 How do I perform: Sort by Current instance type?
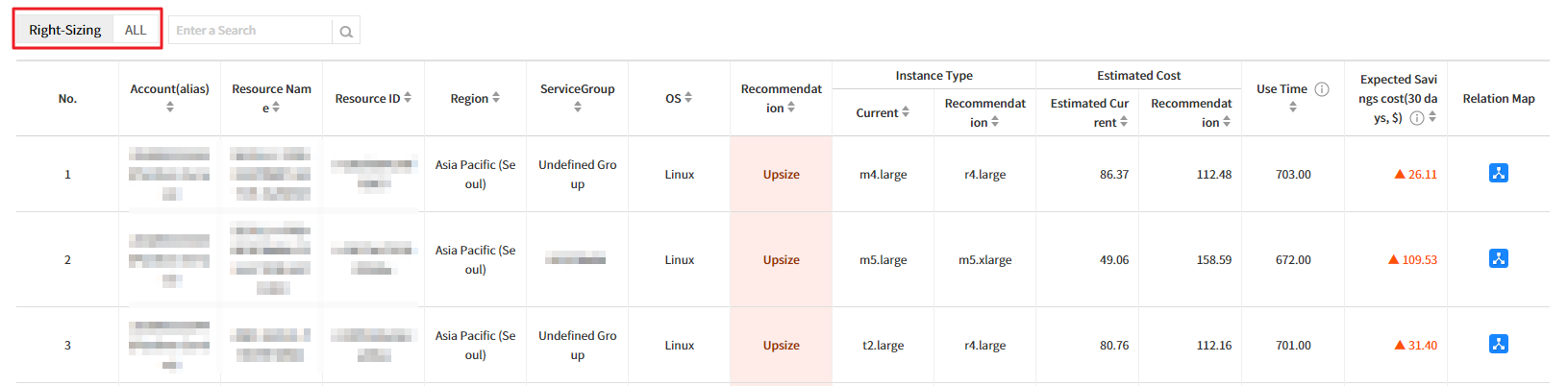pos(906,112)
